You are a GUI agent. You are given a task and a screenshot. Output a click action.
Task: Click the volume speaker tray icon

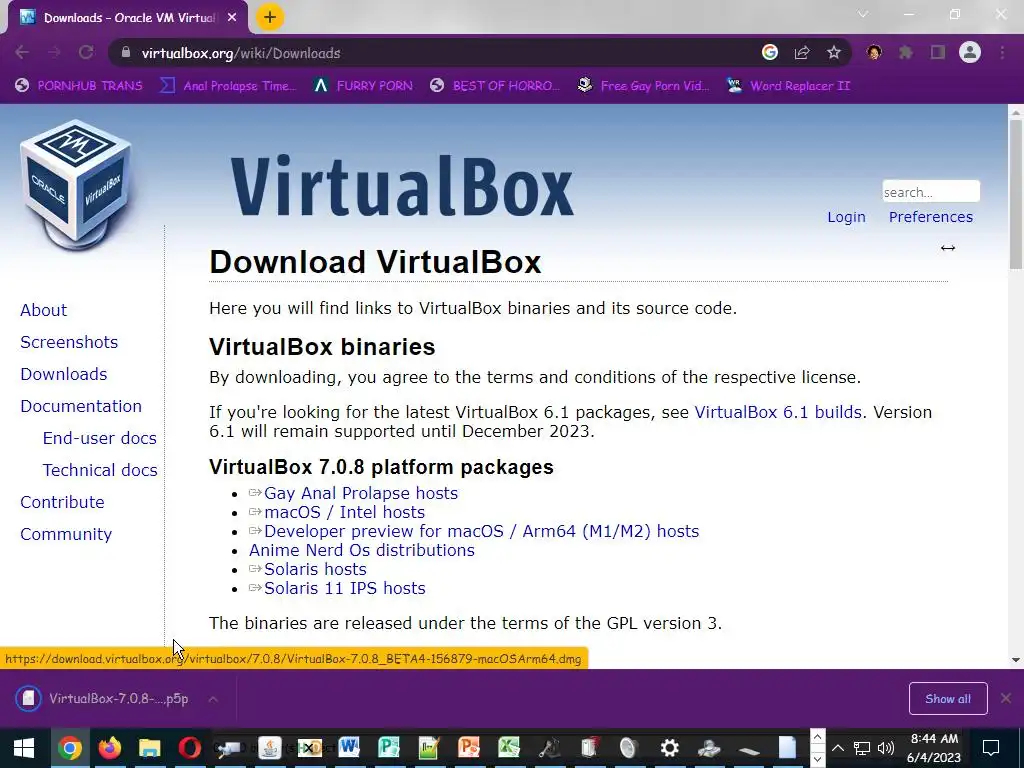(886, 748)
